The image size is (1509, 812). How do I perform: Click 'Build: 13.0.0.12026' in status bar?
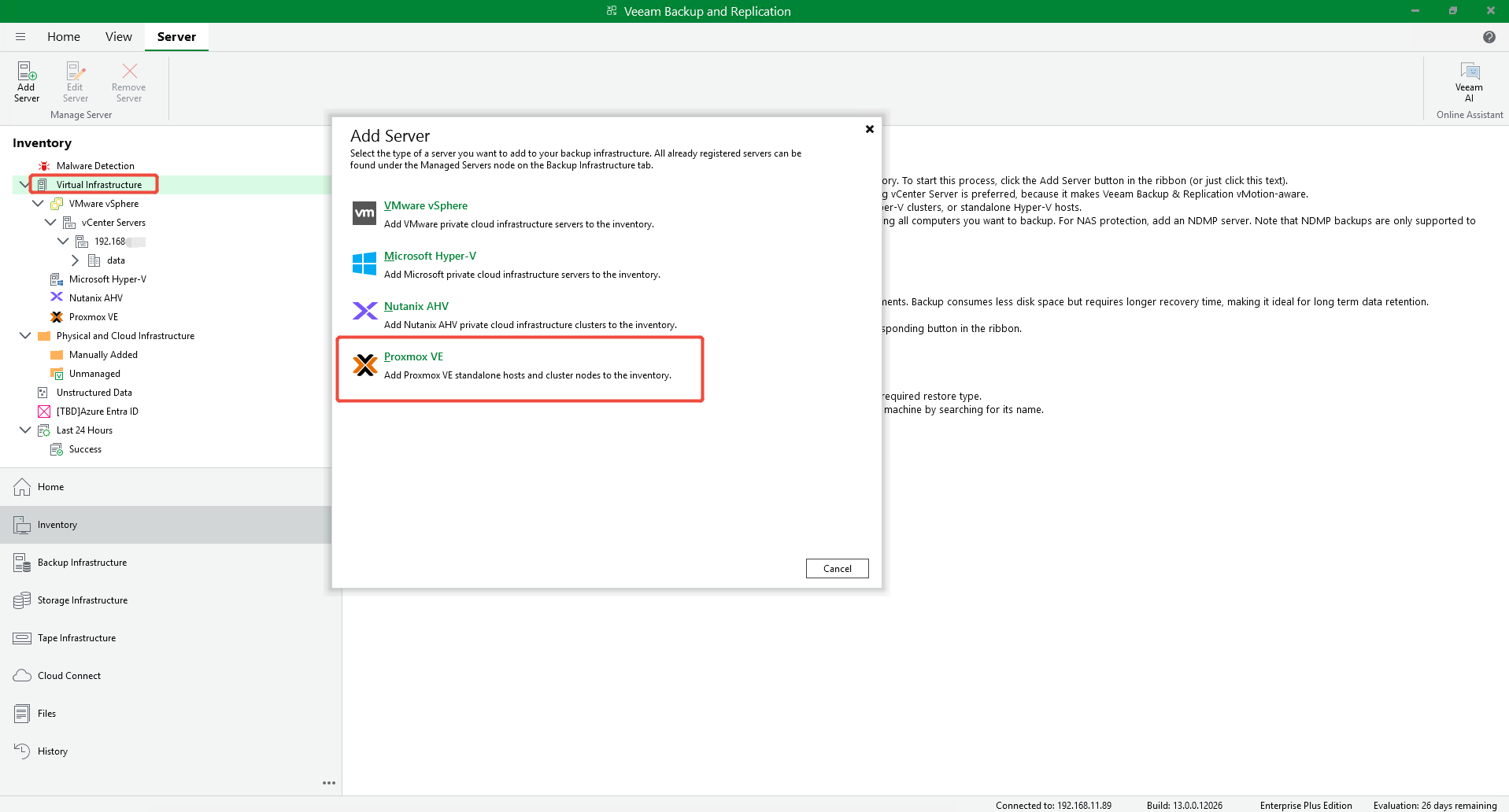tap(1185, 805)
